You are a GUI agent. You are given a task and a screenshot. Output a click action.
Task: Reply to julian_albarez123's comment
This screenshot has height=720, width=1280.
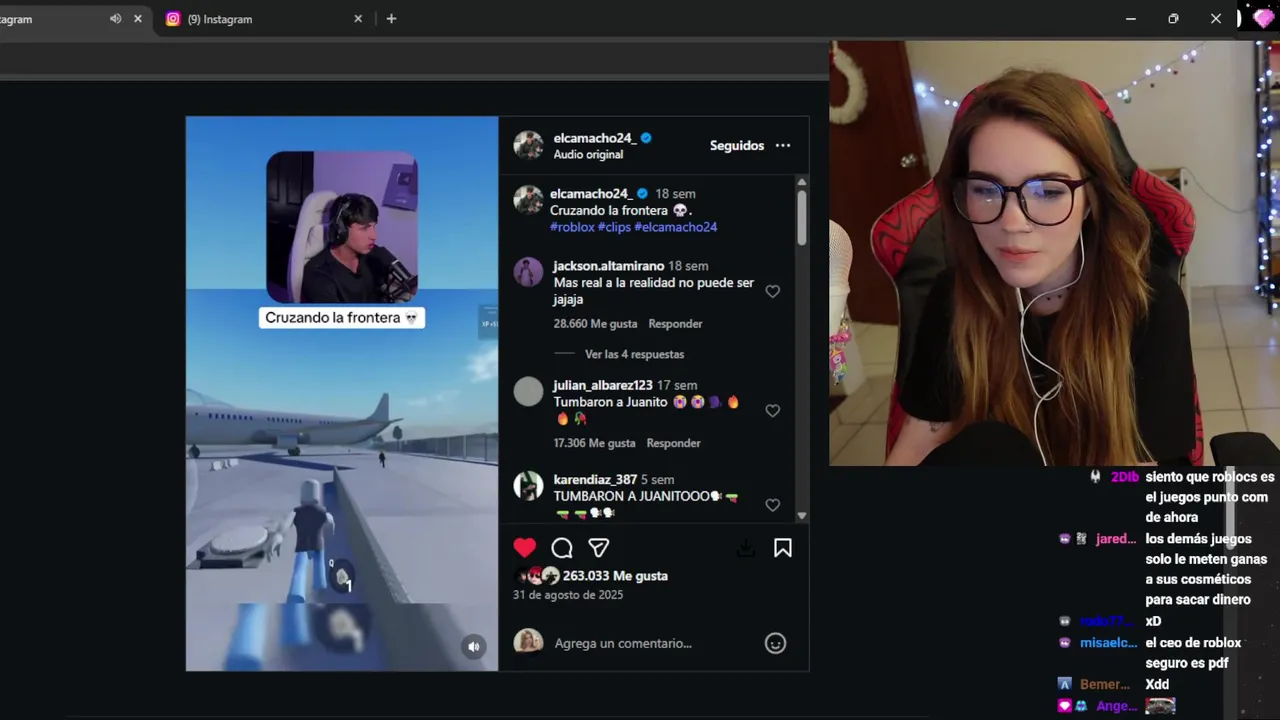(673, 443)
